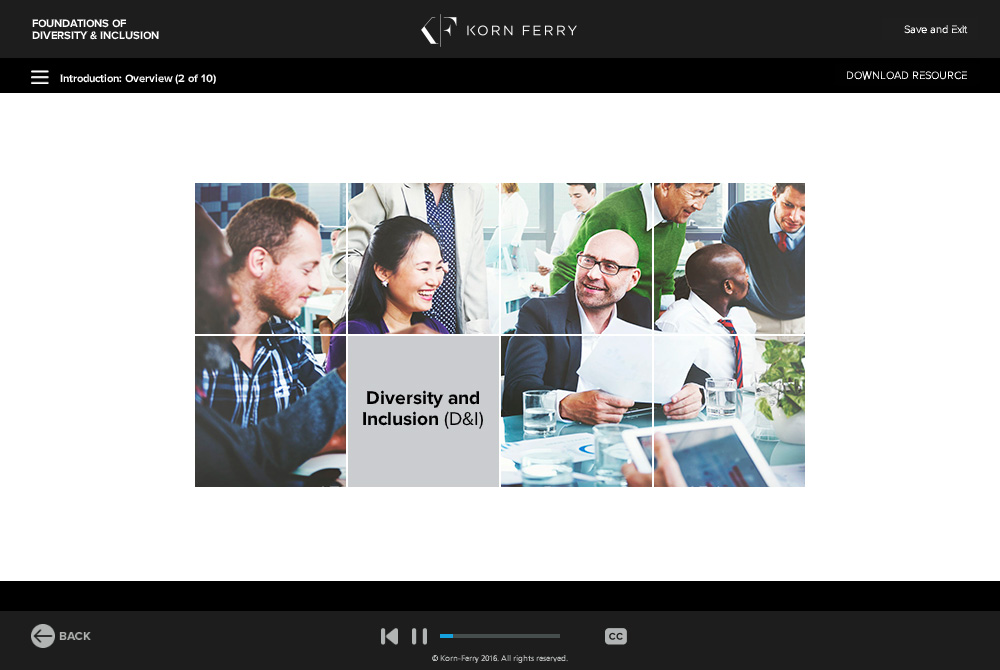The width and height of the screenshot is (1000, 670).
Task: Toggle closed captions with CC button
Action: pyautogui.click(x=615, y=636)
